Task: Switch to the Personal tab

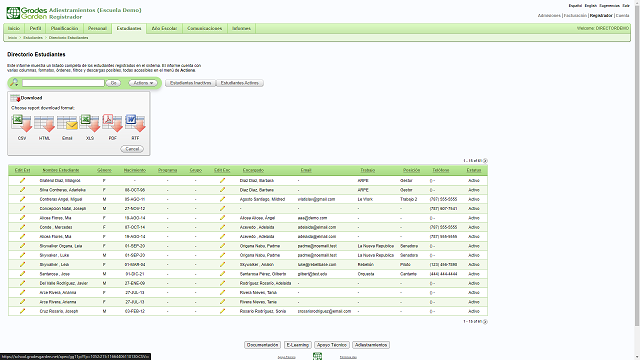Action: pyautogui.click(x=97, y=28)
